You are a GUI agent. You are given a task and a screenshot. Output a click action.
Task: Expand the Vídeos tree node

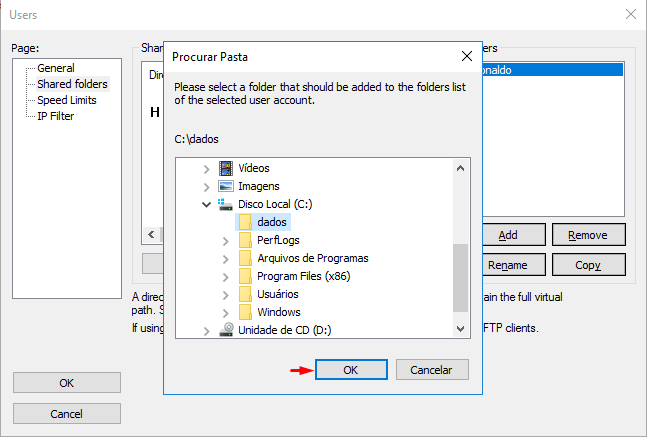[207, 168]
